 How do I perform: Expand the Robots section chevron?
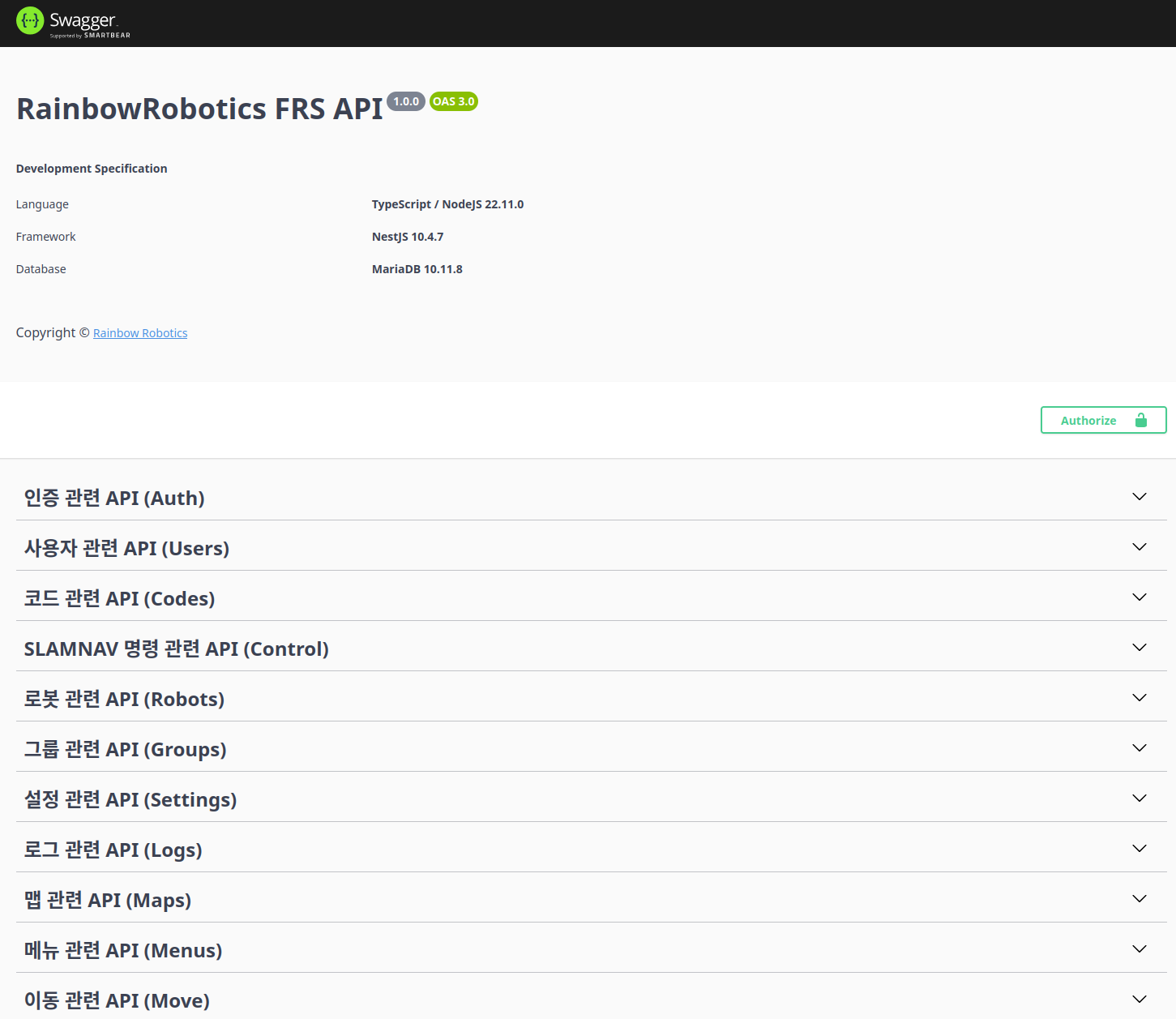(x=1140, y=697)
